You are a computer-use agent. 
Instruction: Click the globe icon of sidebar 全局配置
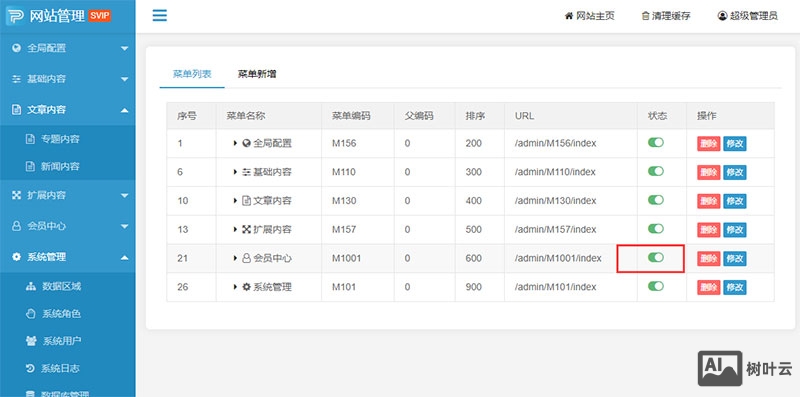(x=16, y=48)
